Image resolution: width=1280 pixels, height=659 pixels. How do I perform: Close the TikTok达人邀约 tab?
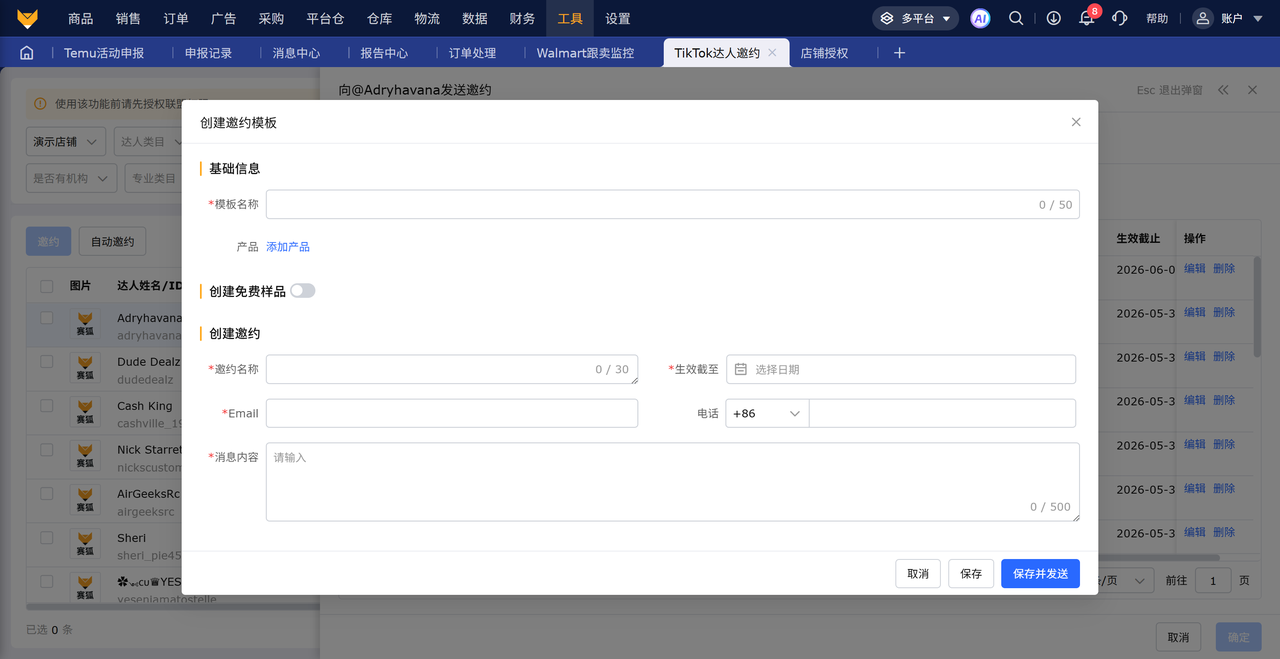(x=772, y=53)
